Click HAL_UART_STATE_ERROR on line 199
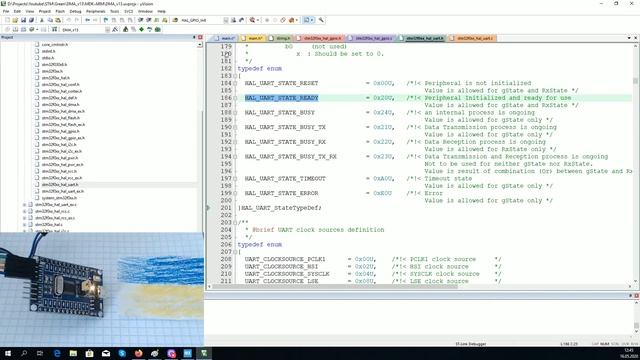This screenshot has width=640, height=360. [281, 193]
